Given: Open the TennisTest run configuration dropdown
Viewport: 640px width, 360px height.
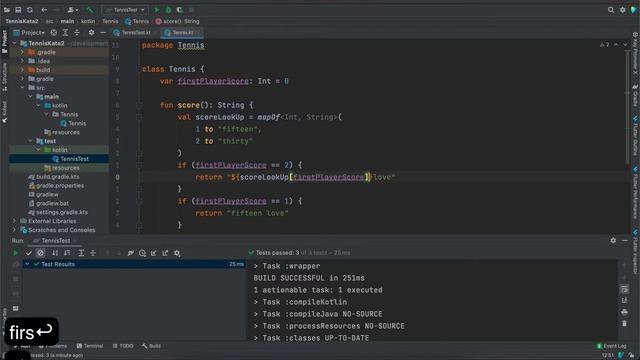Looking at the screenshot, I should (x=124, y=9).
